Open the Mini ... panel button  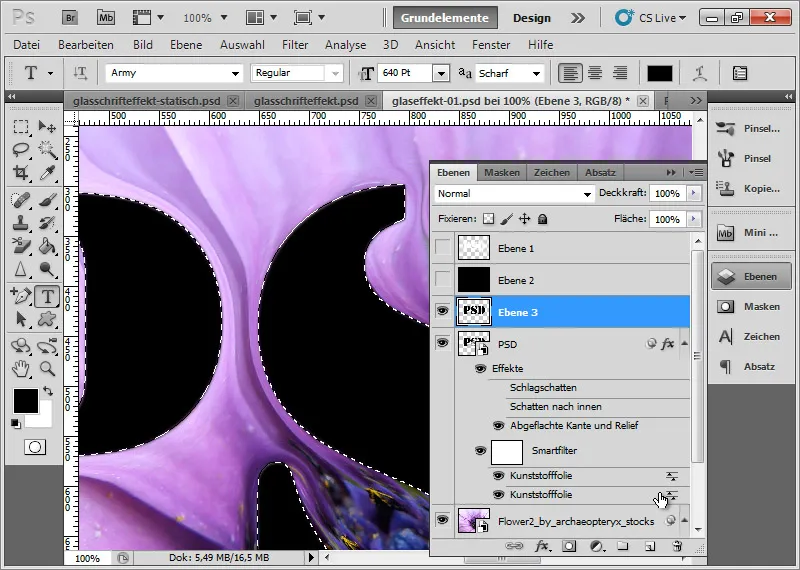pyautogui.click(x=750, y=233)
